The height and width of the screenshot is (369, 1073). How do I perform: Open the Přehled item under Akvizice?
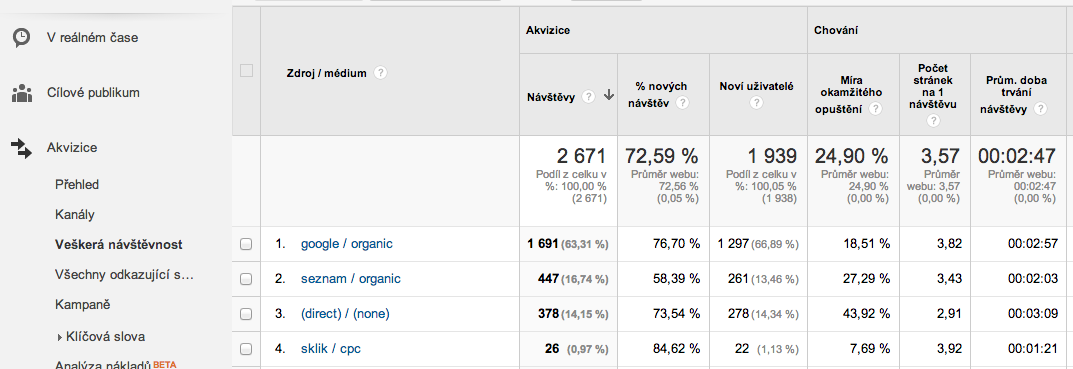coord(77,184)
